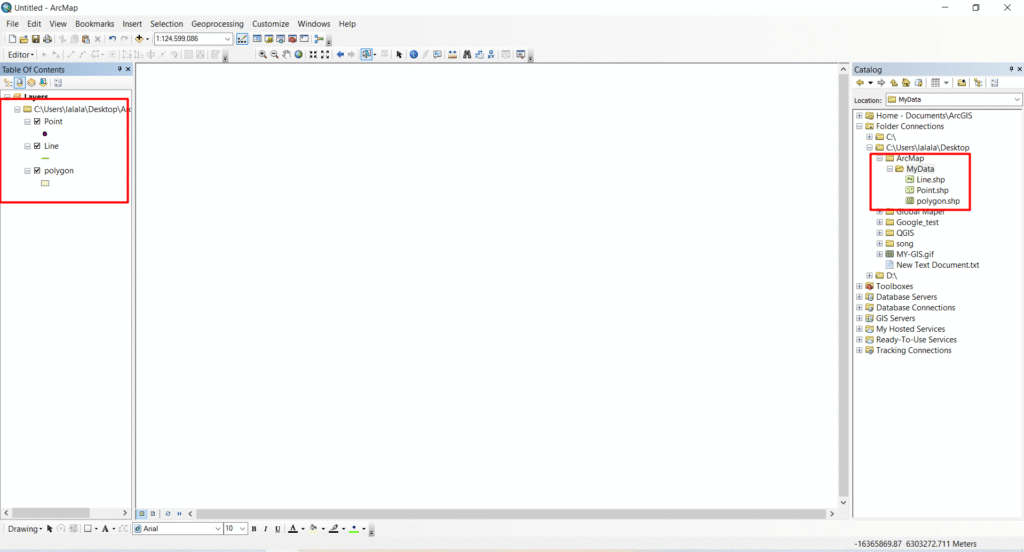Uncheck the polygon layer visibility
This screenshot has height=552, width=1024.
coord(37,170)
